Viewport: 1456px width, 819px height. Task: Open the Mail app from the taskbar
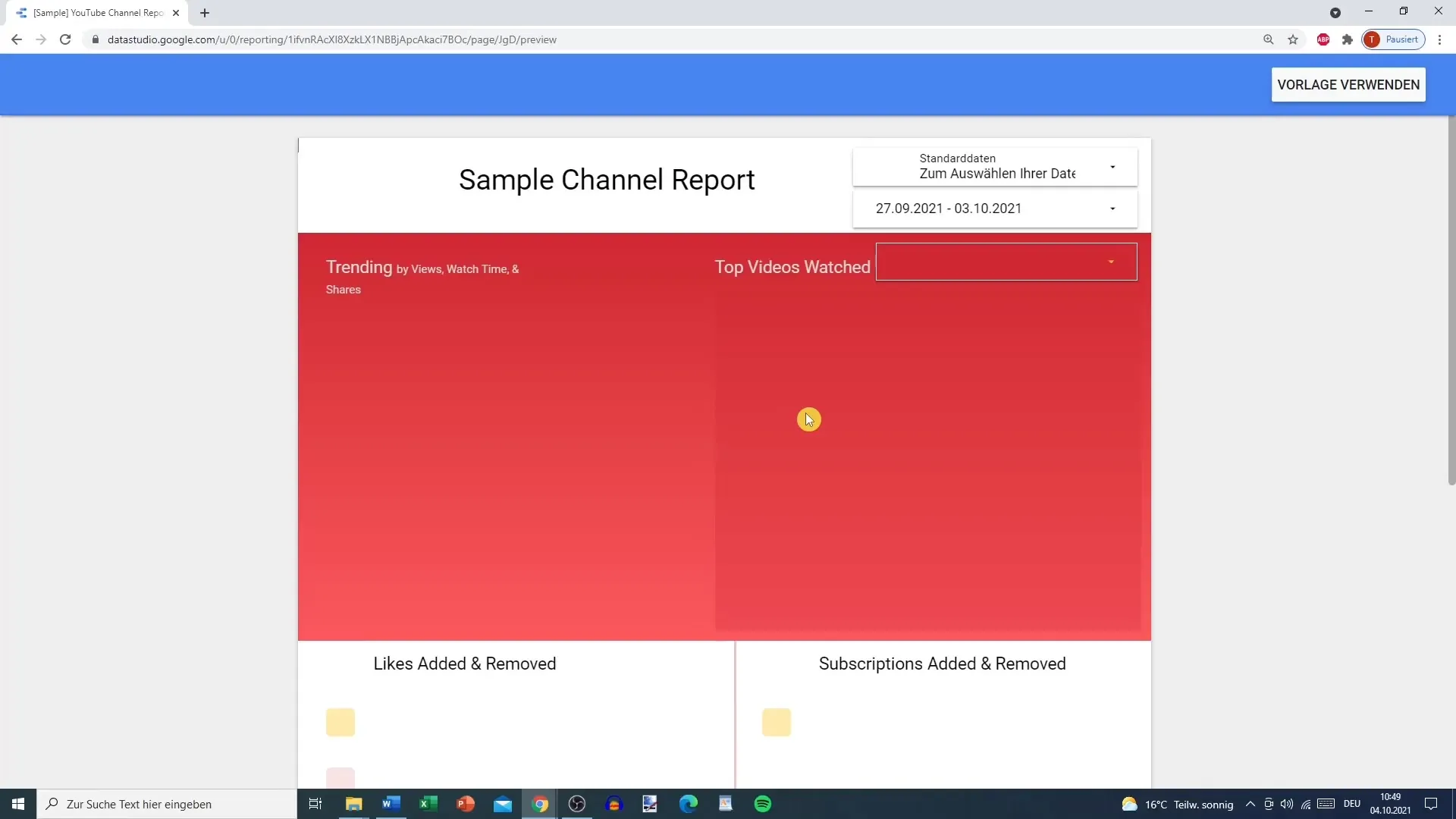(503, 804)
